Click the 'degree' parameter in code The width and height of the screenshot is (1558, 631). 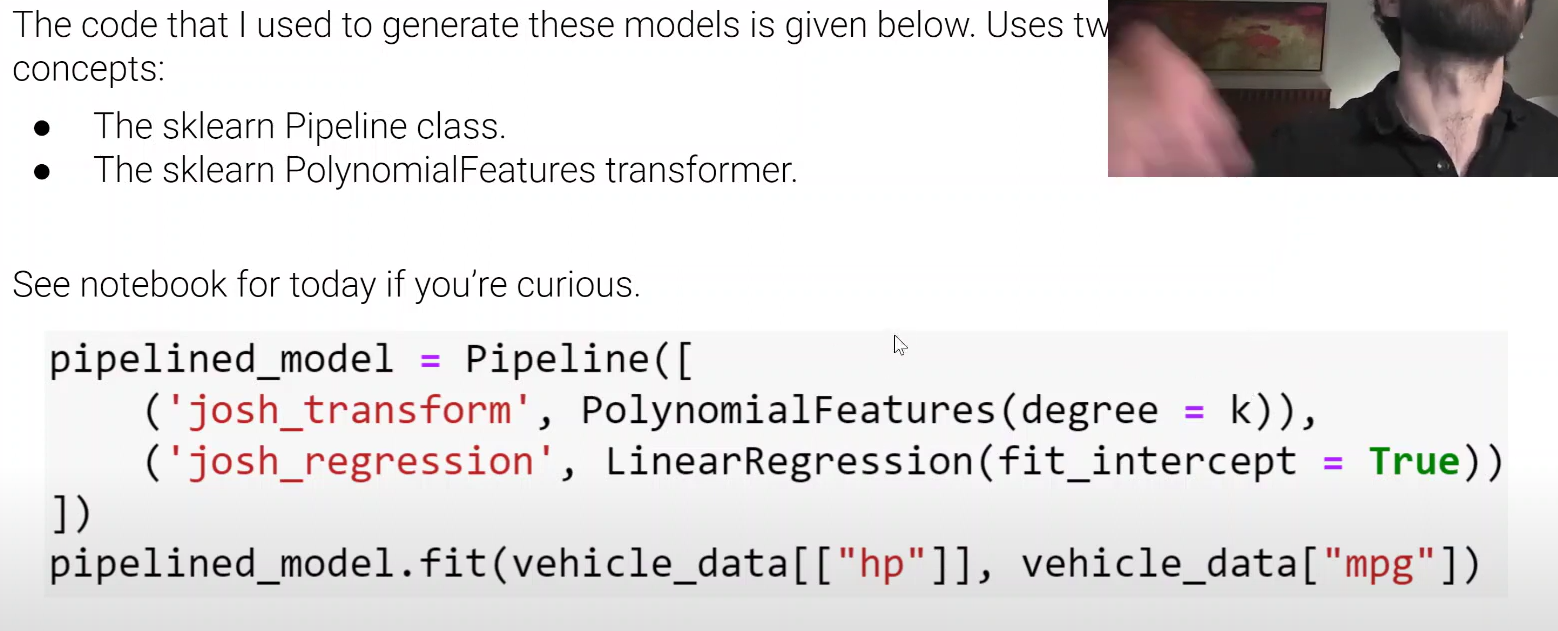click(x=1089, y=410)
